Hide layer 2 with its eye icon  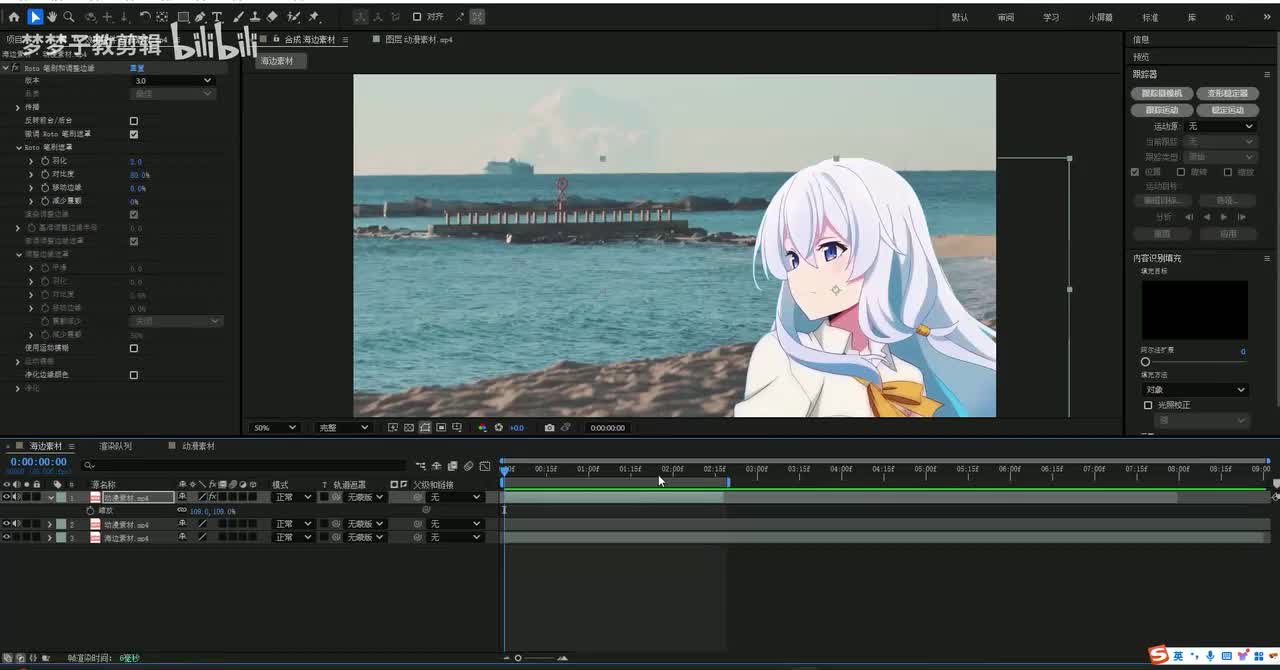click(6, 524)
